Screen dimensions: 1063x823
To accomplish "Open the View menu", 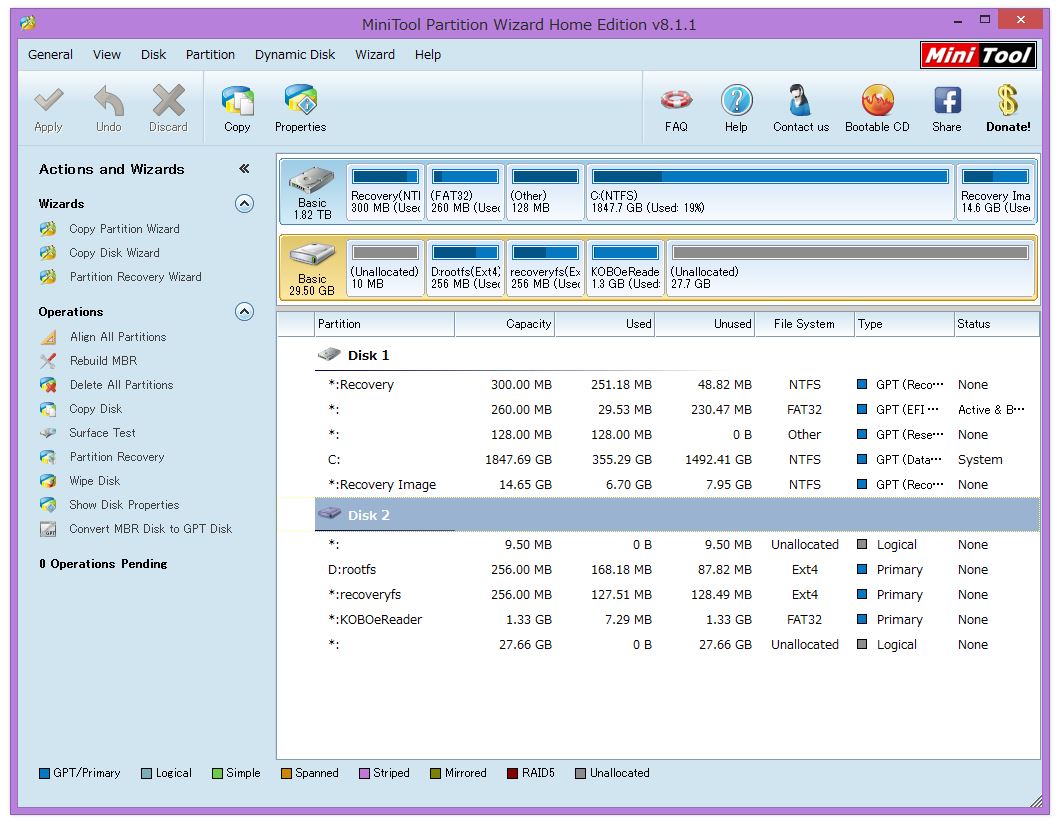I will coord(107,55).
